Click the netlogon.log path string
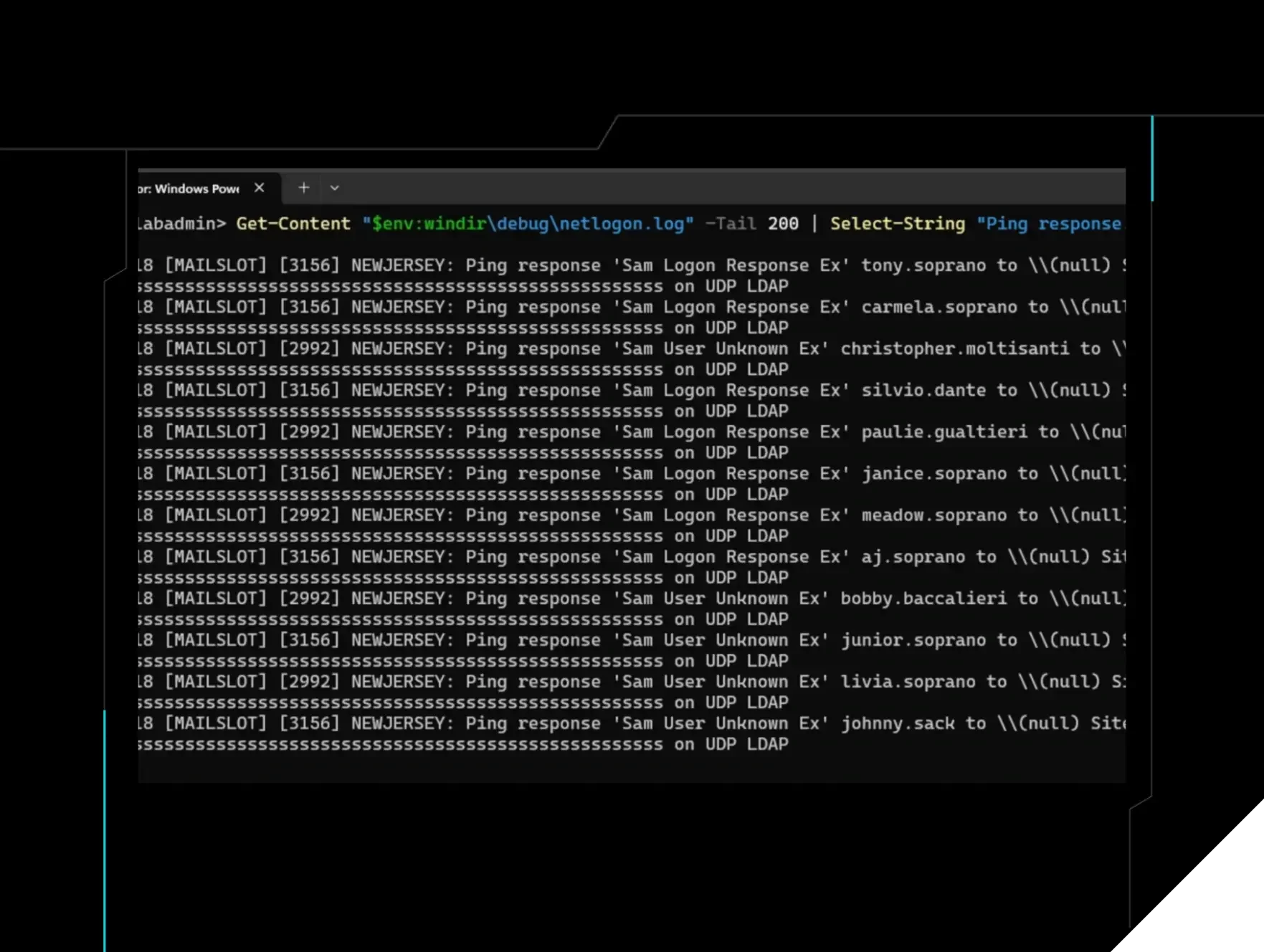 click(528, 224)
